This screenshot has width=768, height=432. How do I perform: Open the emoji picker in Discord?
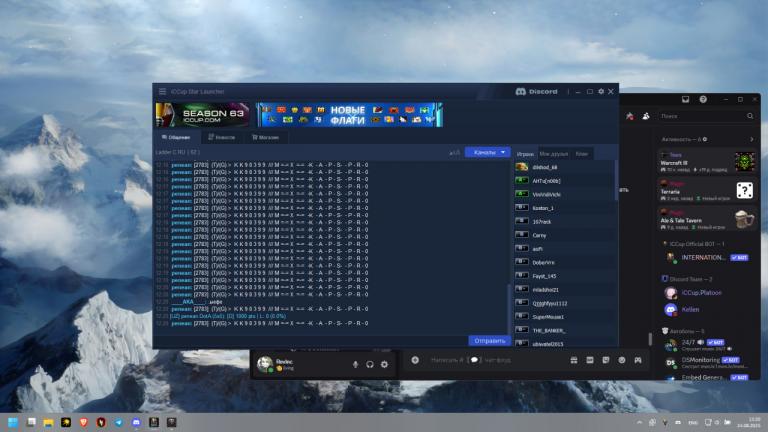tap(622, 360)
